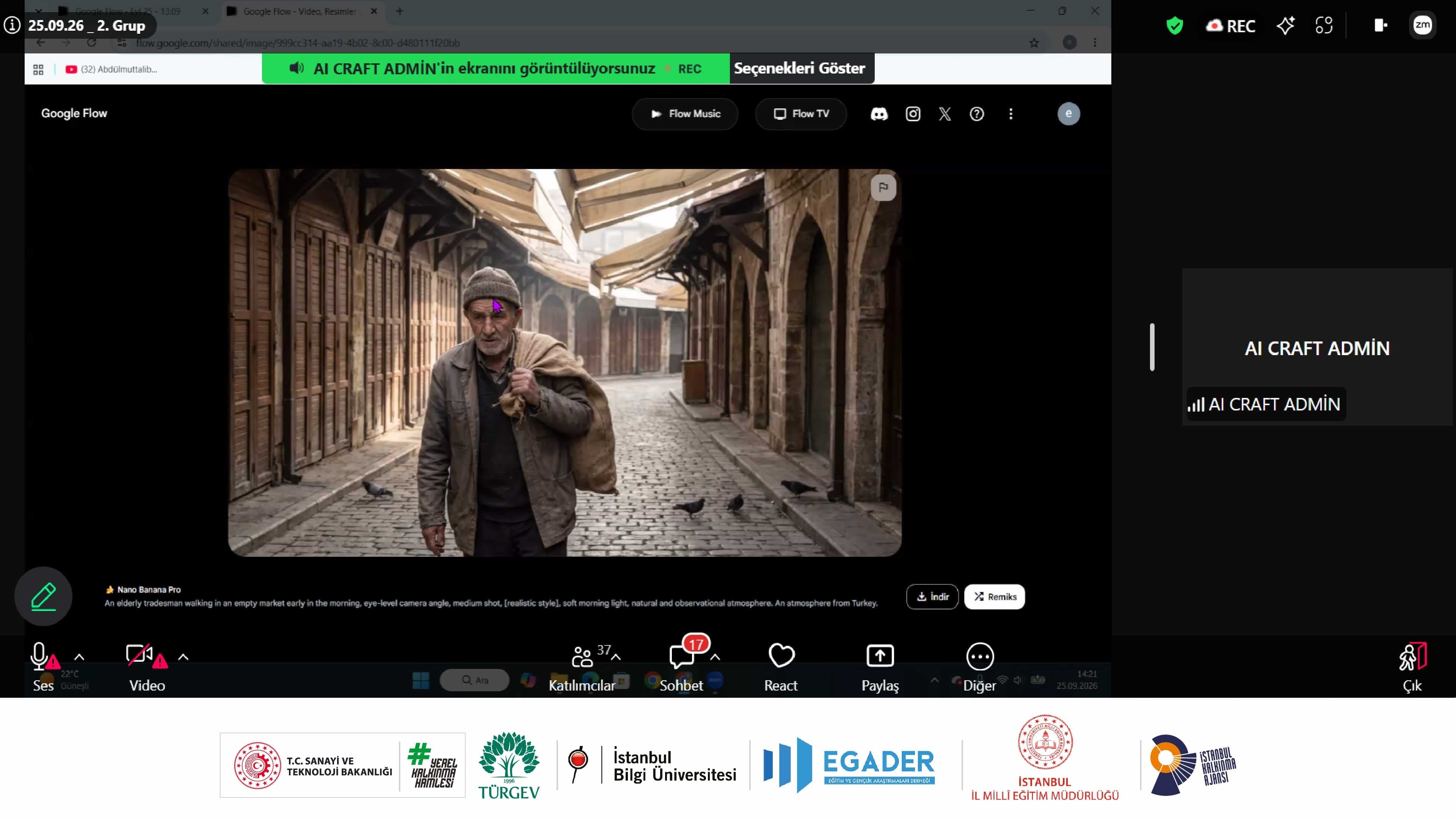Open the Instagram icon in Google Flow header
This screenshot has height=819, width=1456.
[x=913, y=114]
